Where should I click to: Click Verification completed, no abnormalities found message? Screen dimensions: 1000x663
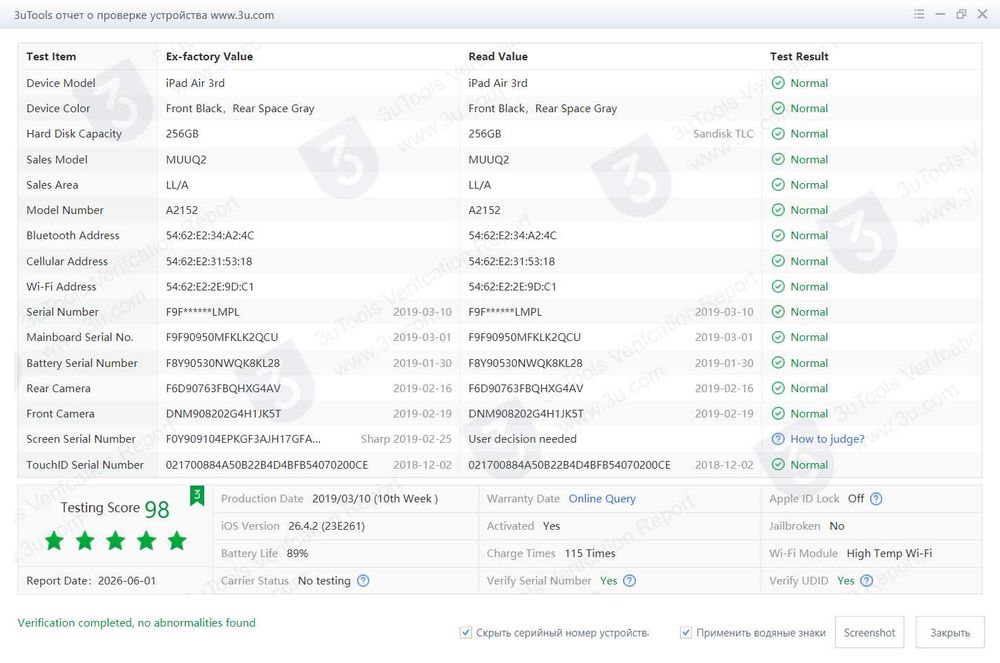(x=136, y=623)
